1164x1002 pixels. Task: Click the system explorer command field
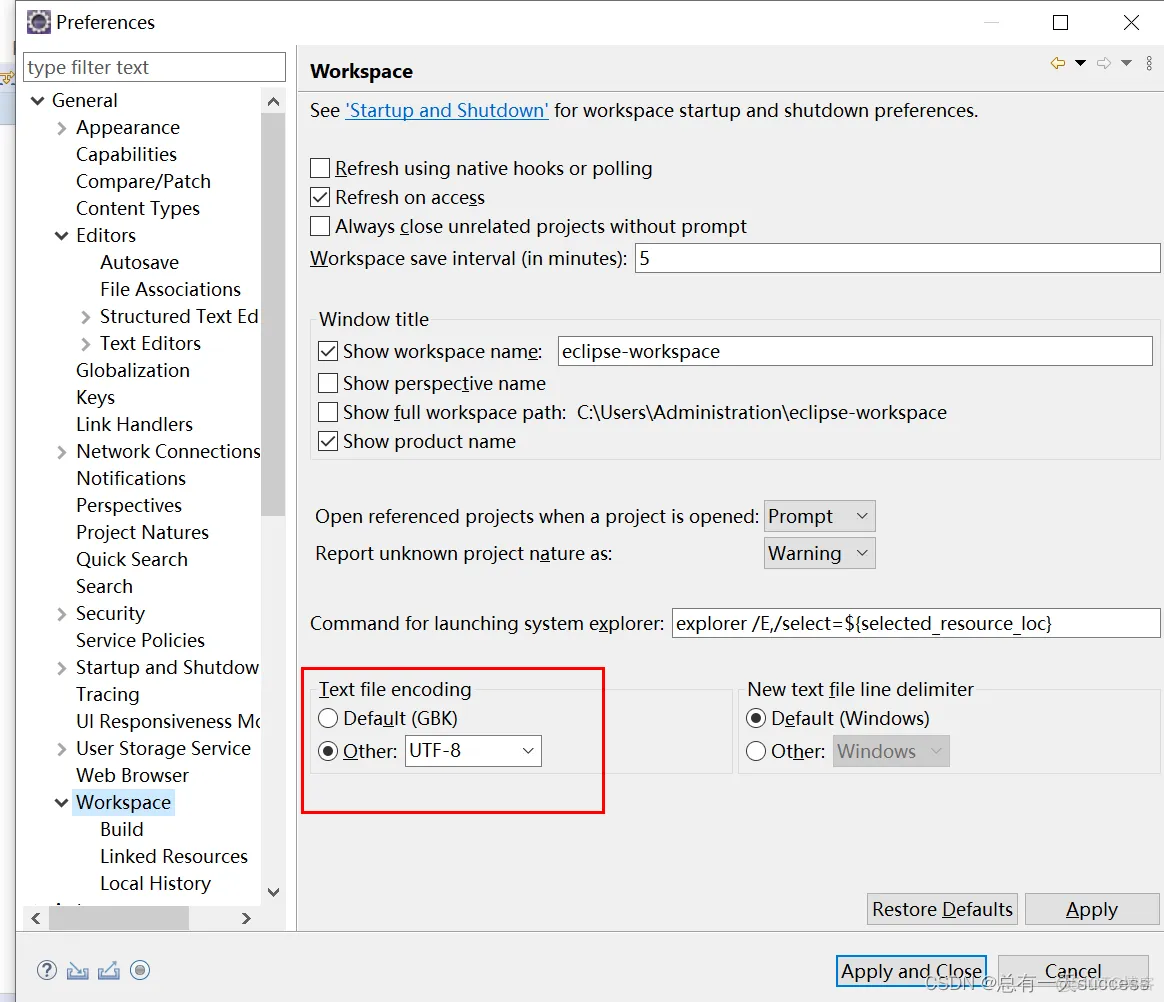pos(916,623)
